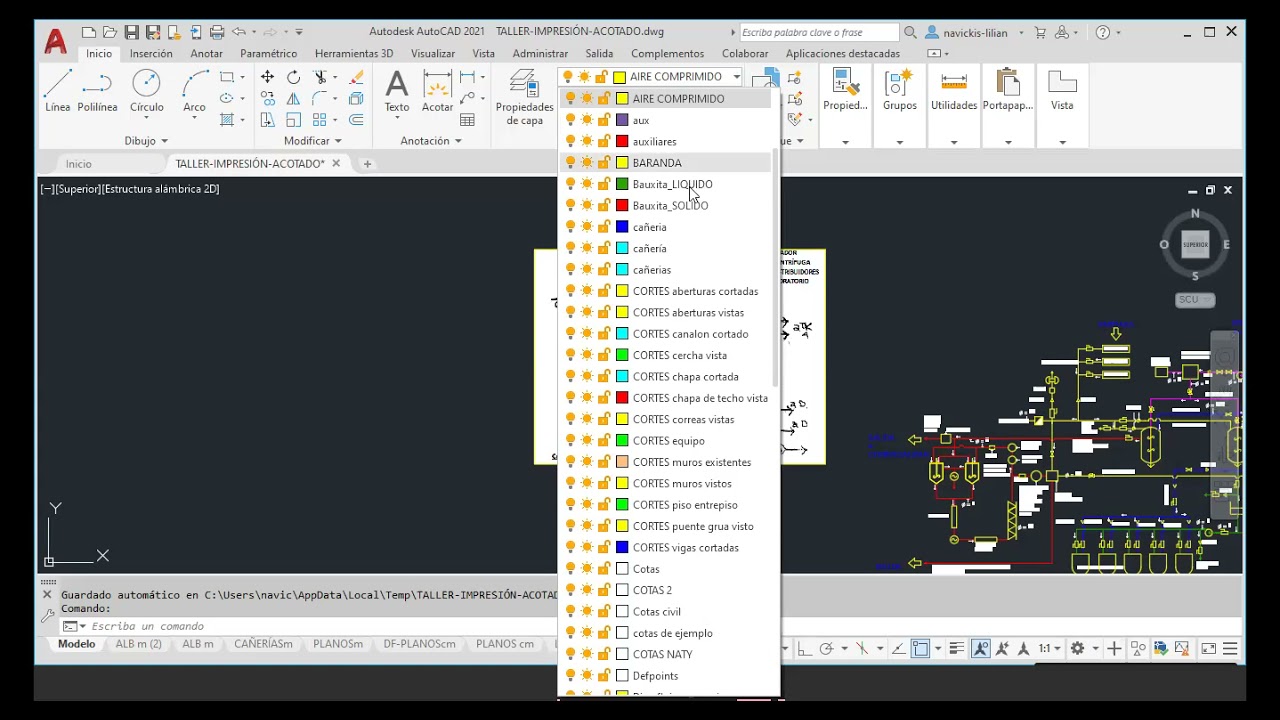Switch to the CAÑERÍASm layout tab
Image resolution: width=1280 pixels, height=720 pixels.
point(263,644)
